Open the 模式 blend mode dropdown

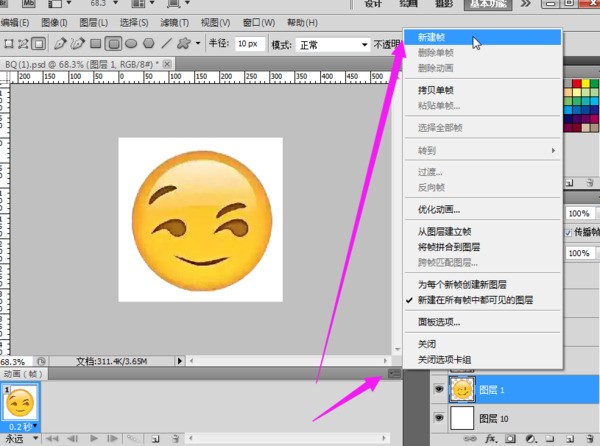(x=333, y=44)
